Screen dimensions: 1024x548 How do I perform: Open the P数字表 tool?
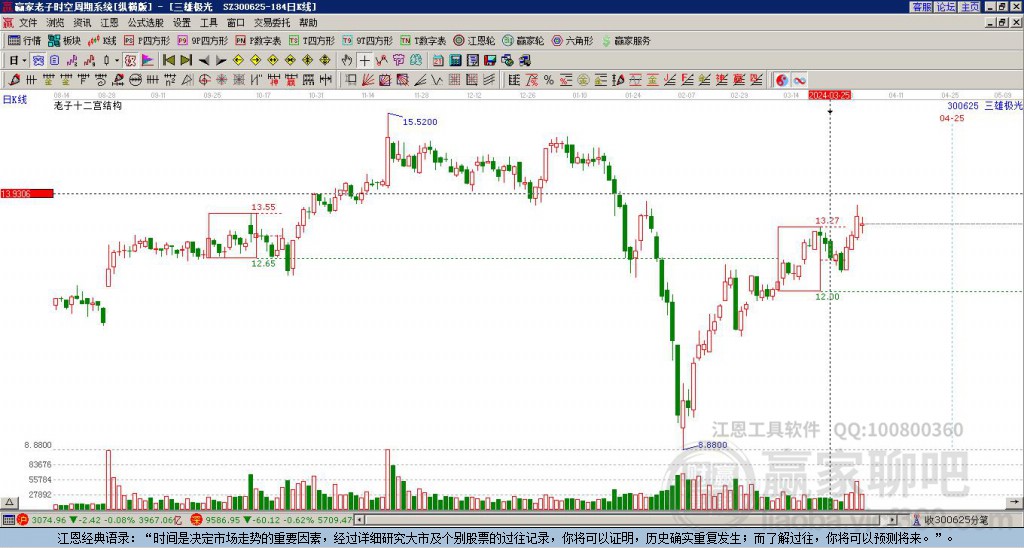(258, 40)
